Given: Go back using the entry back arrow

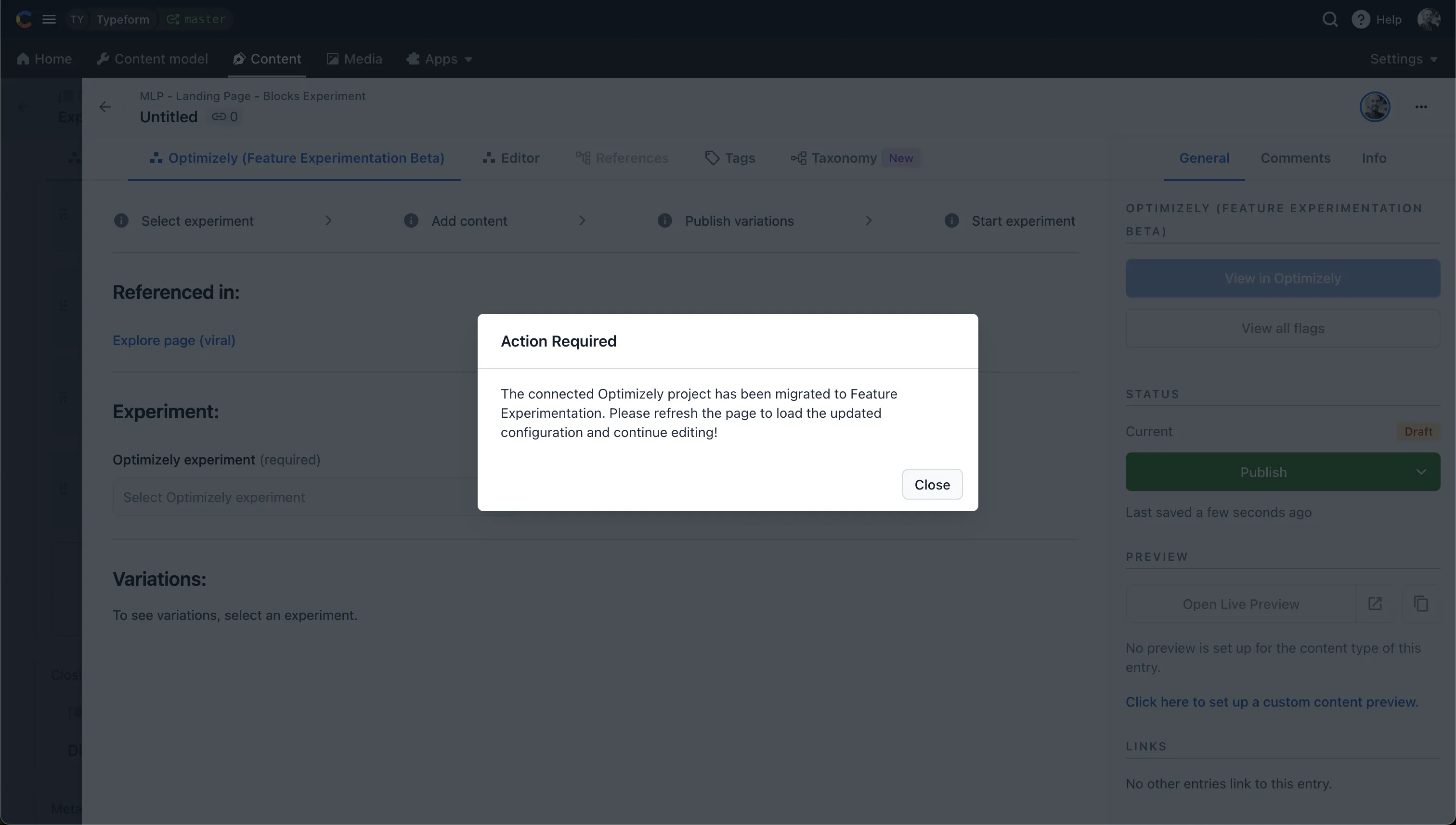Looking at the screenshot, I should pos(105,106).
